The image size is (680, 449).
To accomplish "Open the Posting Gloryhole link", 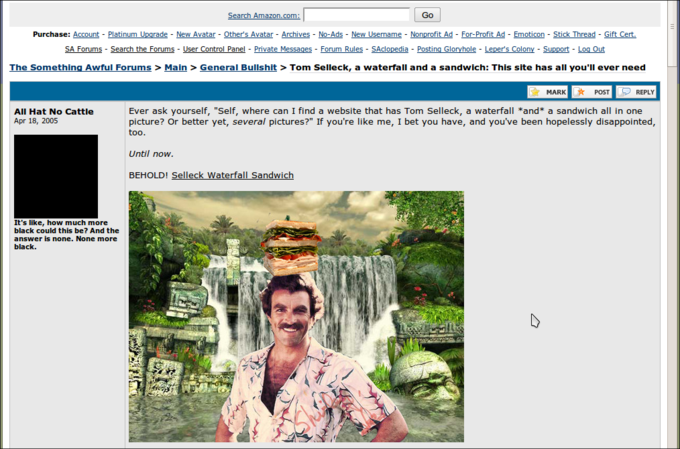I will [x=446, y=49].
